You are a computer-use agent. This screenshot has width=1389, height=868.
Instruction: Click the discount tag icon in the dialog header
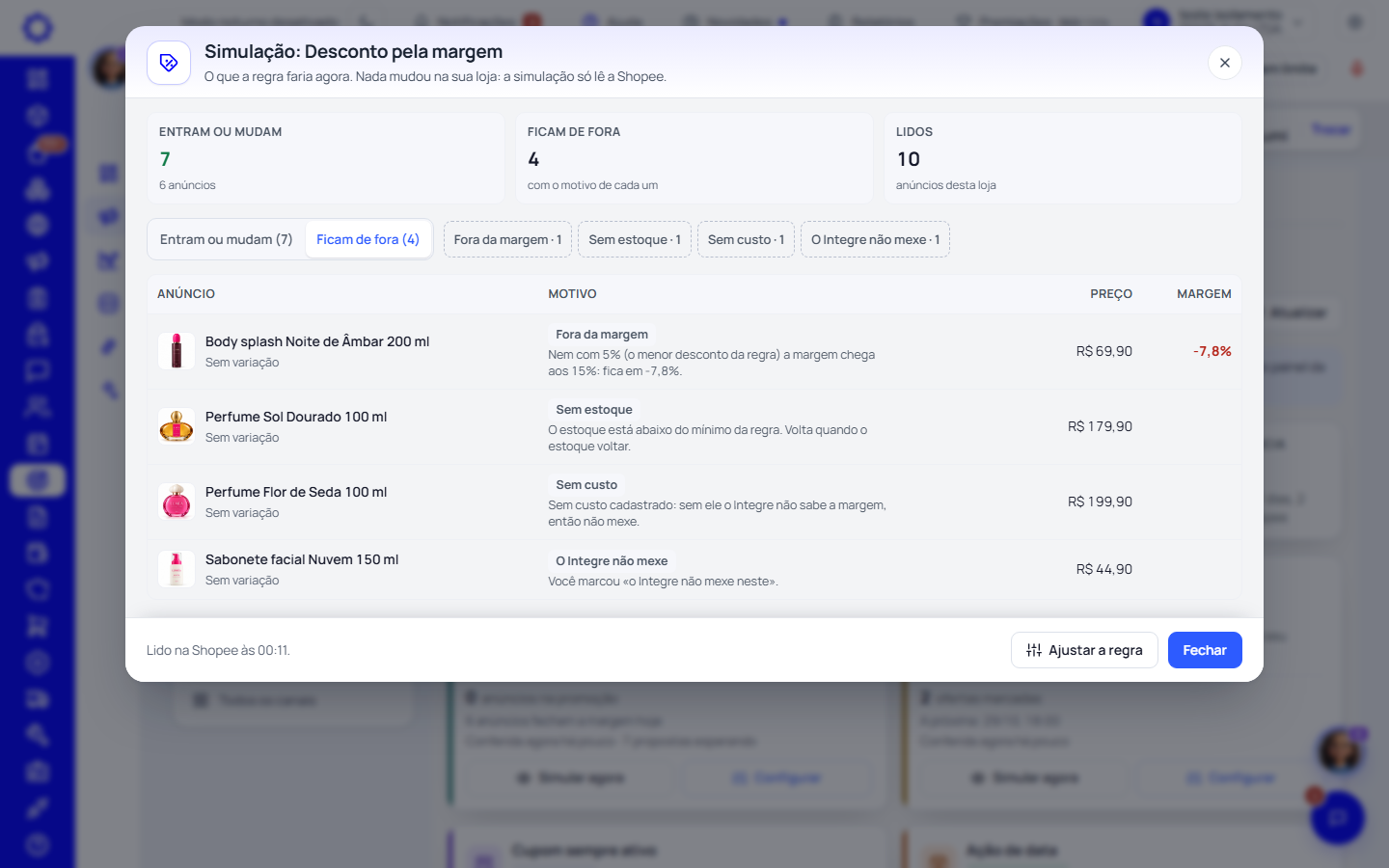[x=169, y=63]
